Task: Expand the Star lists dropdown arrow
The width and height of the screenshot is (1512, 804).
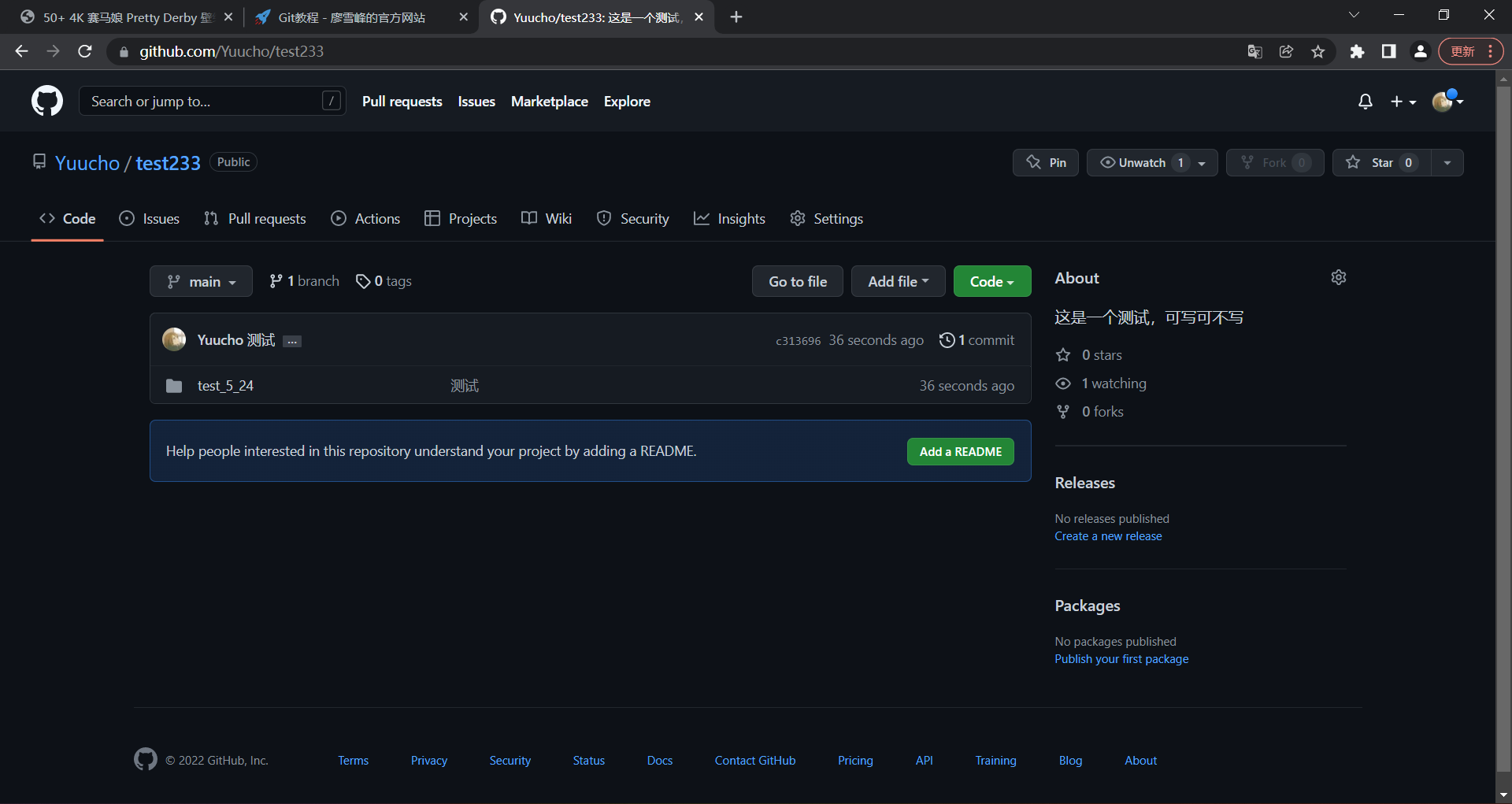Action: [x=1447, y=162]
